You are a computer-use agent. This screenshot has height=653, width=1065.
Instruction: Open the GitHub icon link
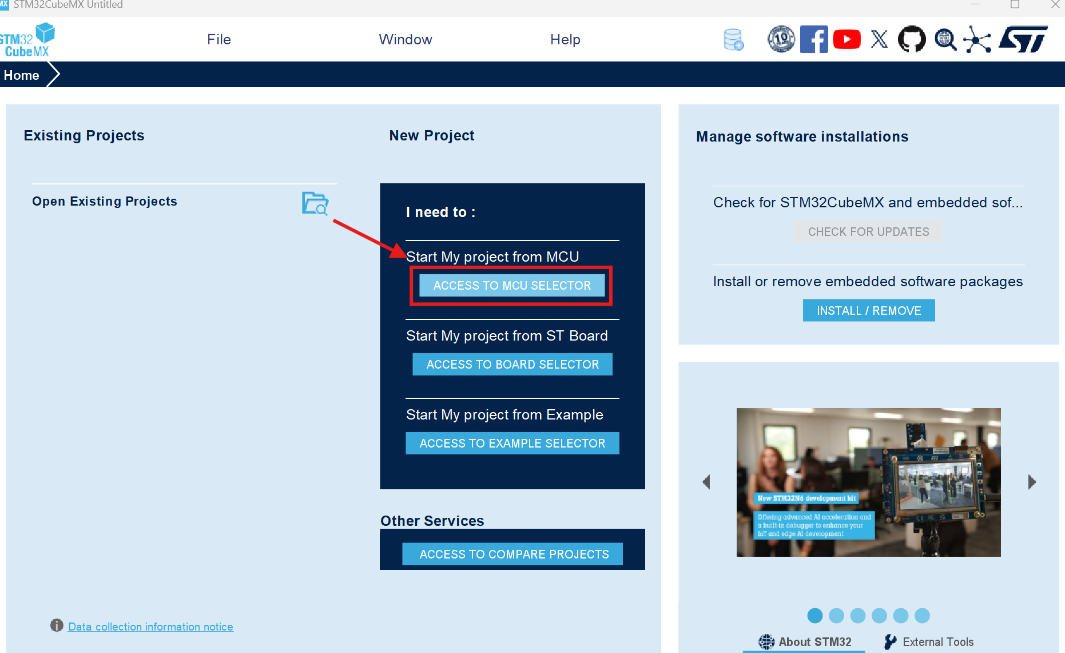pos(911,39)
